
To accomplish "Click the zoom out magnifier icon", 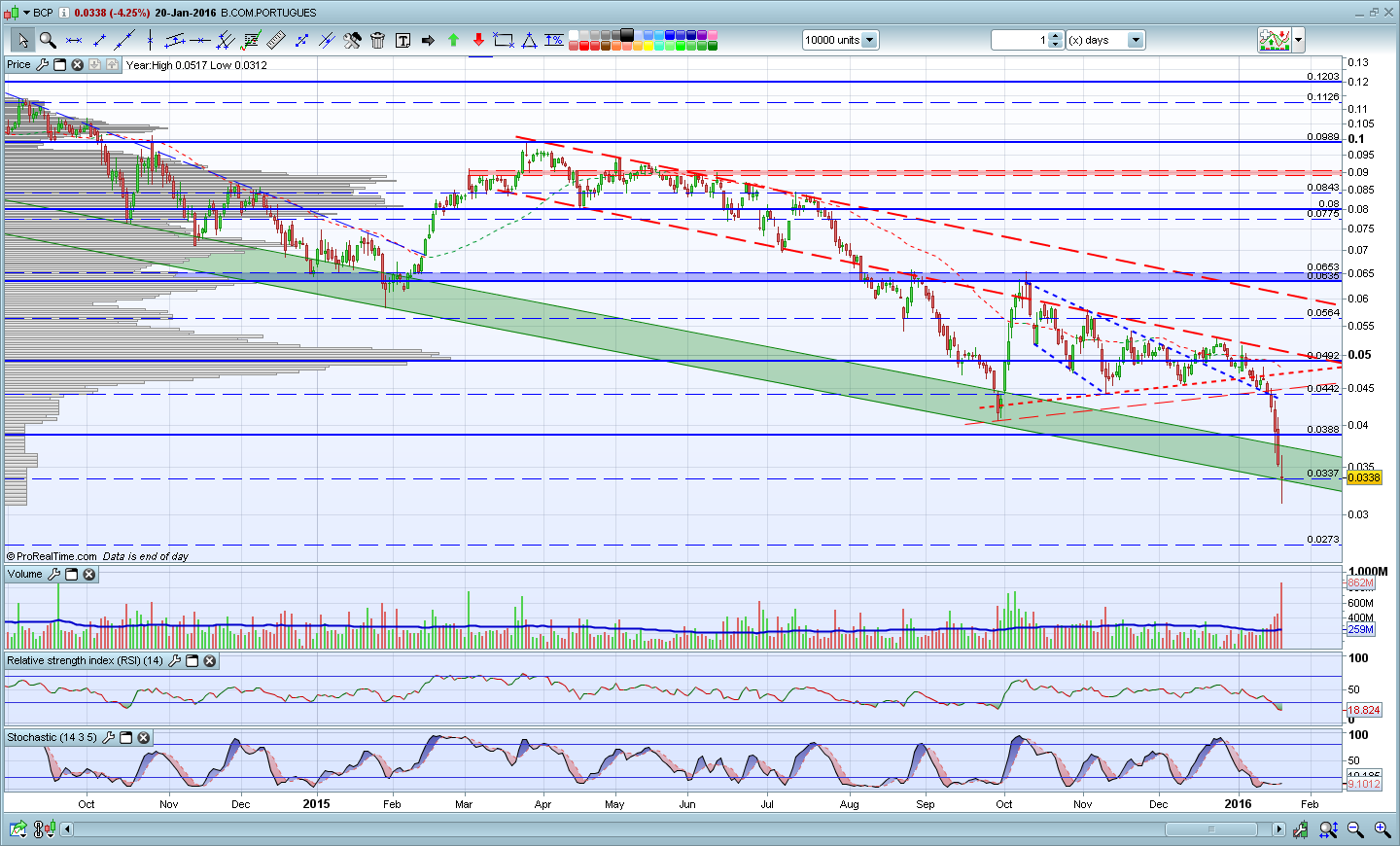I will pyautogui.click(x=1355, y=829).
